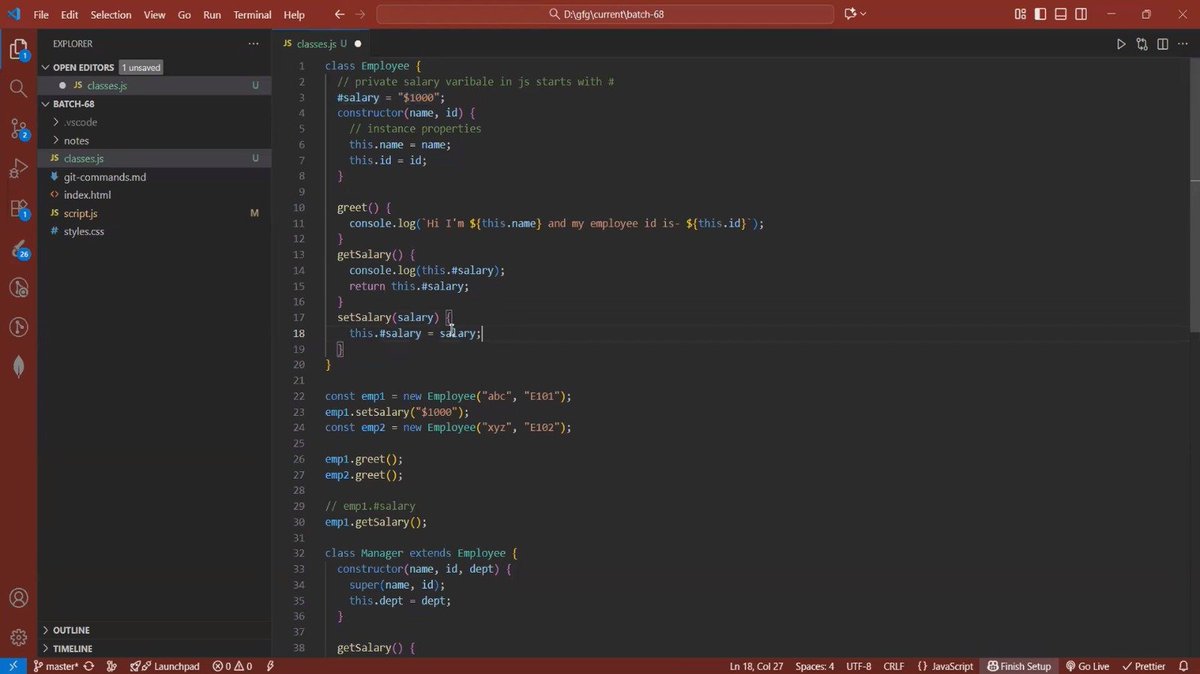Open the Edit menu
The width and height of the screenshot is (1200, 674).
click(69, 15)
